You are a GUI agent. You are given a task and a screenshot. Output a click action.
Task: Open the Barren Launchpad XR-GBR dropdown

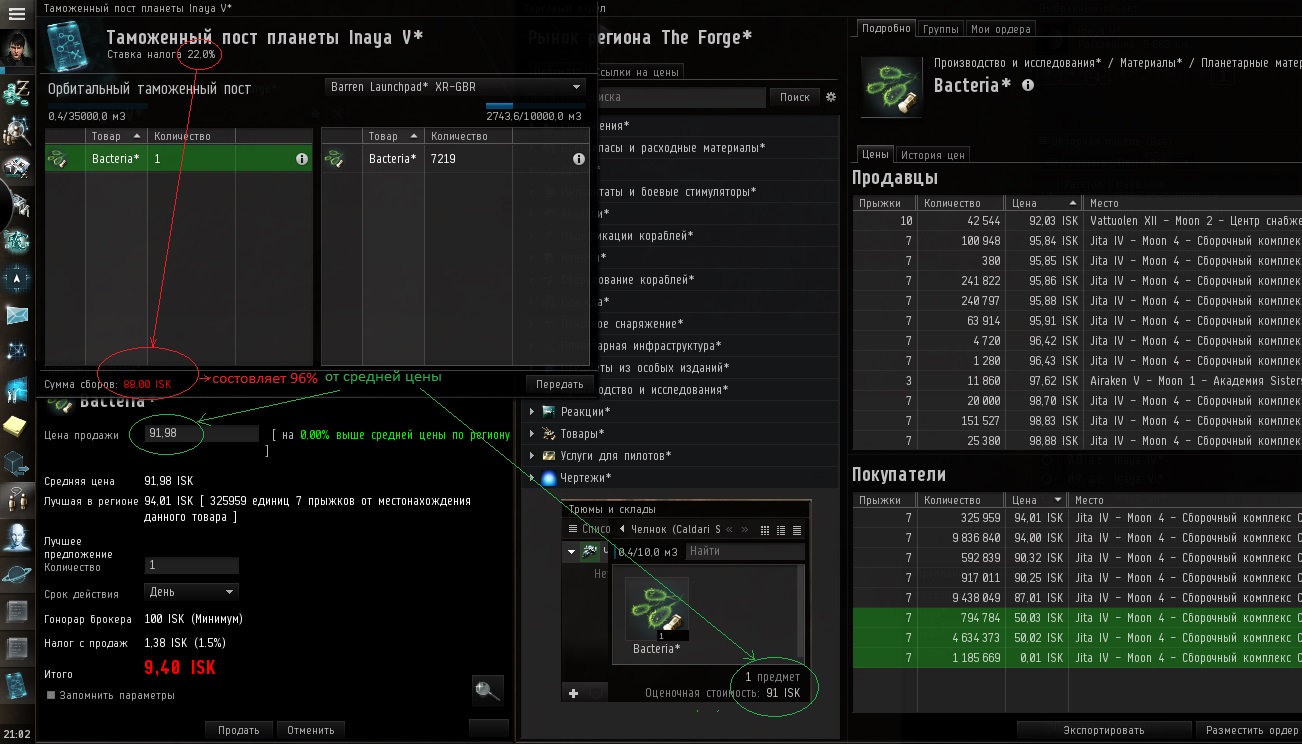(456, 87)
